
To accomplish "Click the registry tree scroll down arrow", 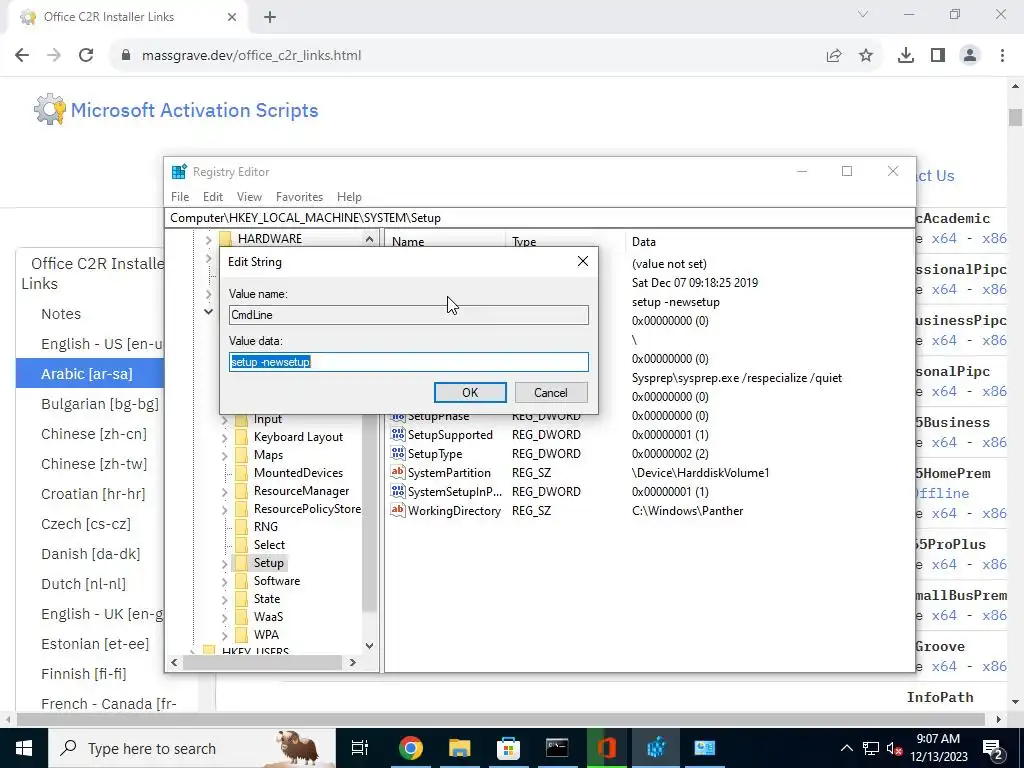I will coord(370,646).
